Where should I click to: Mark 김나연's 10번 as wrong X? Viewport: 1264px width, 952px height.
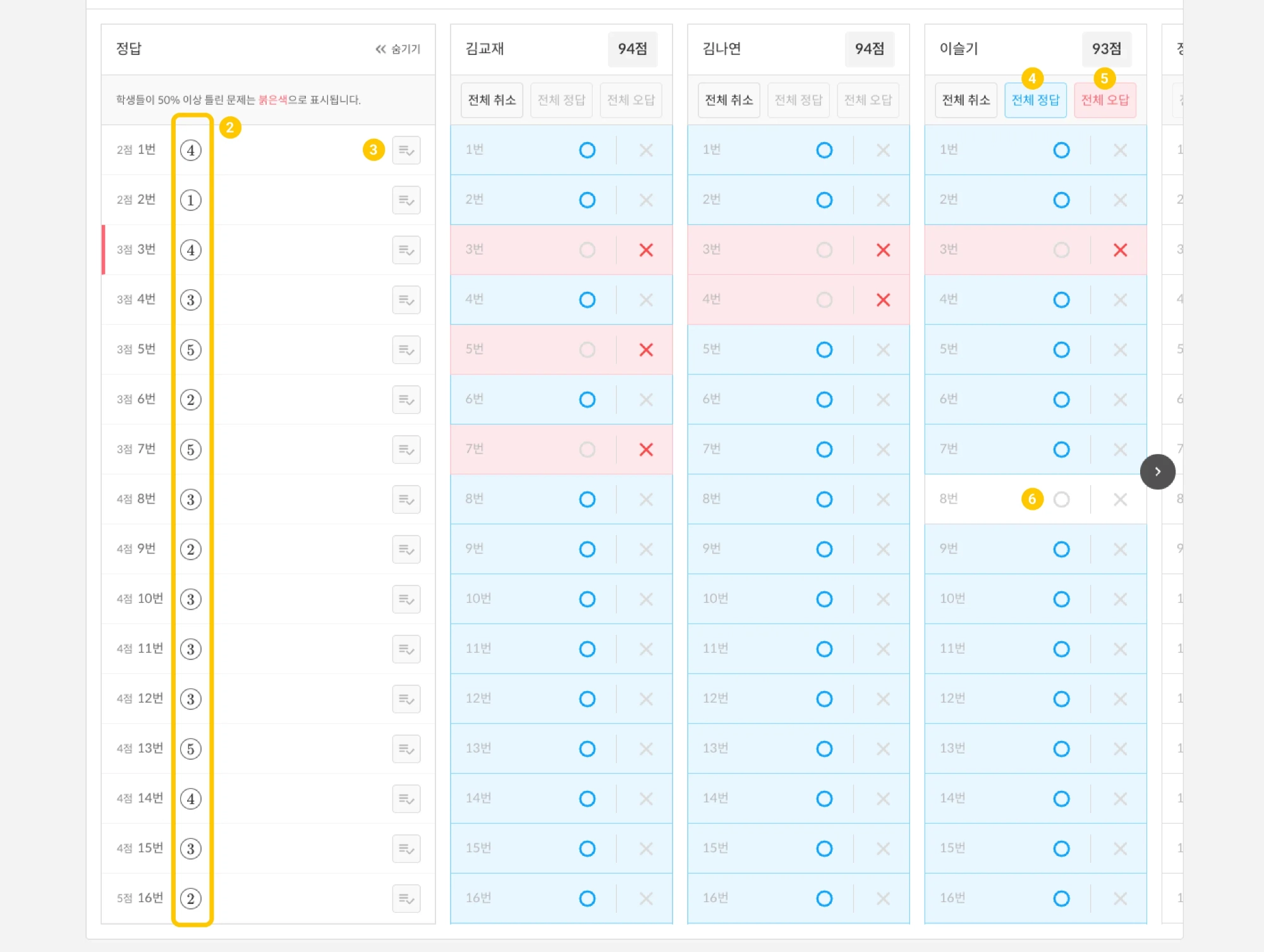[883, 600]
